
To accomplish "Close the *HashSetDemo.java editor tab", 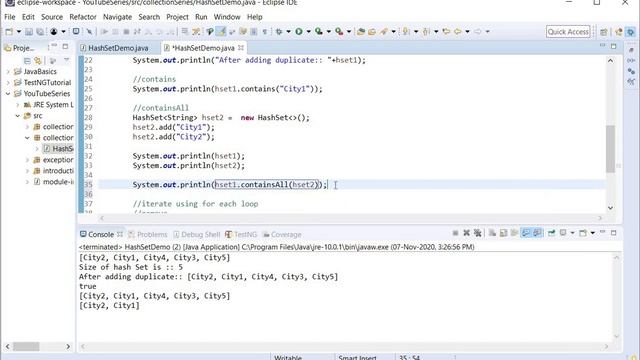I will (x=241, y=48).
